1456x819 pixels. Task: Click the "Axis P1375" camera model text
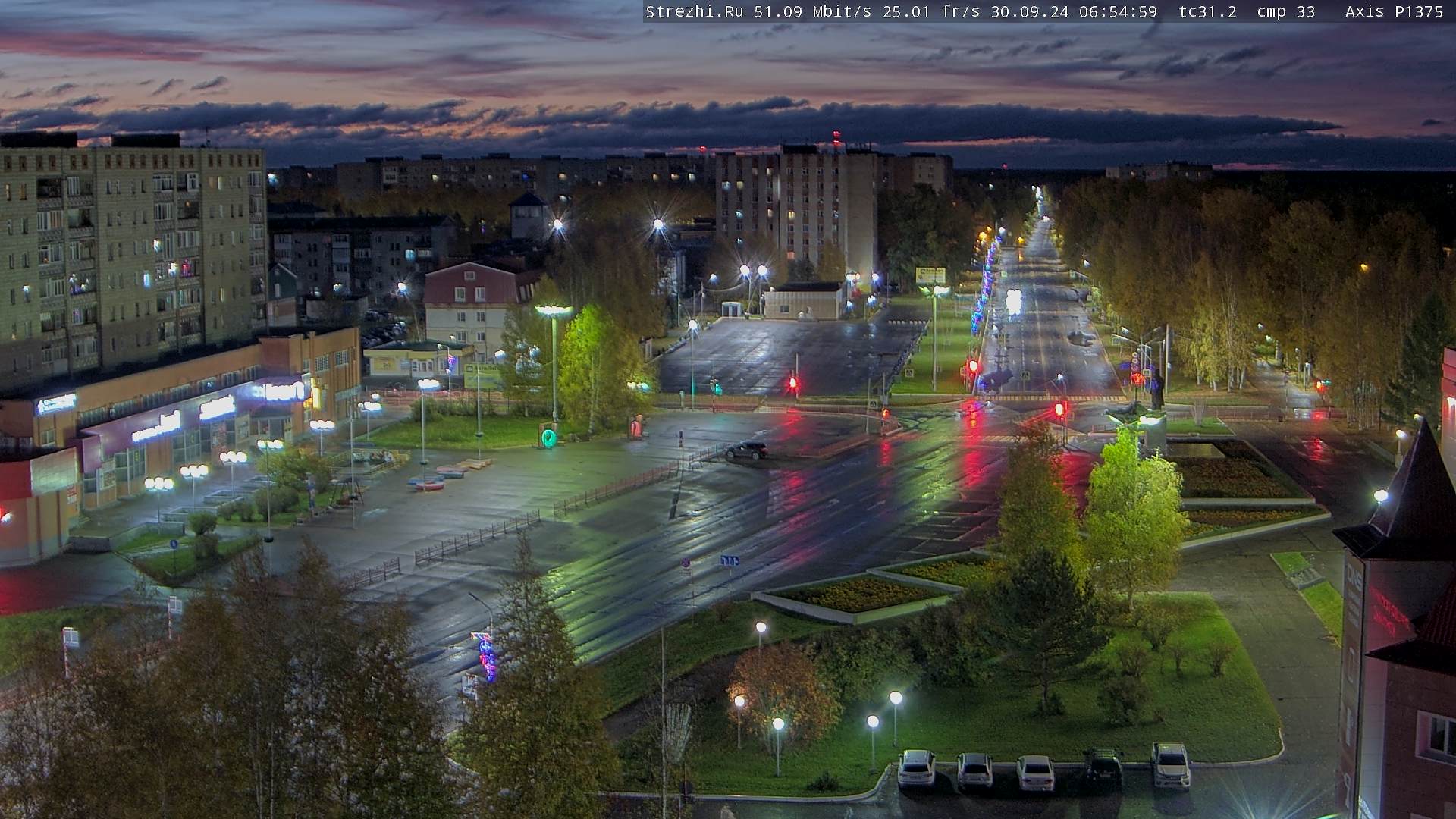1394,11
